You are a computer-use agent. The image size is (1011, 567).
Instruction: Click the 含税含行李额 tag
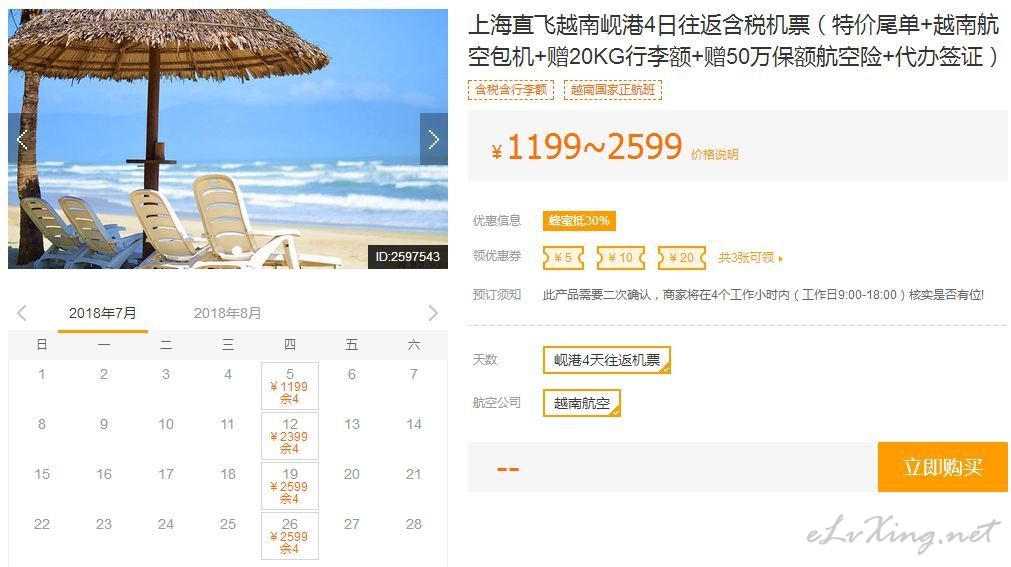pyautogui.click(x=511, y=90)
